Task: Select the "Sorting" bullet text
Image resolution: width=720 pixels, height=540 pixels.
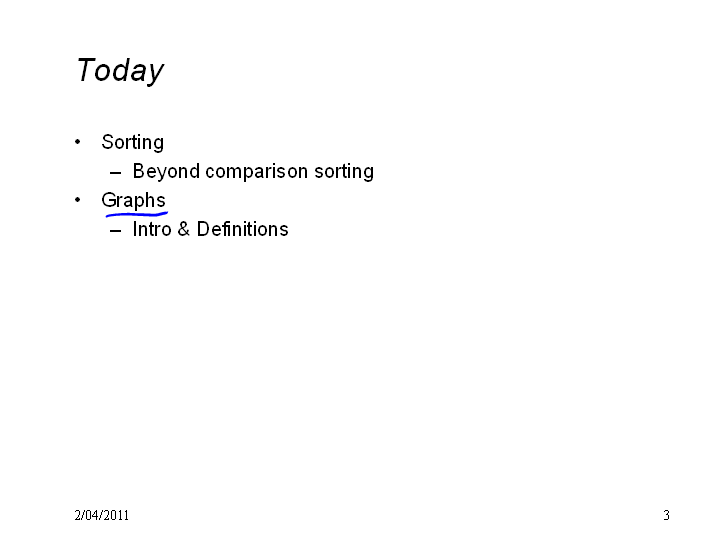Action: point(132,143)
